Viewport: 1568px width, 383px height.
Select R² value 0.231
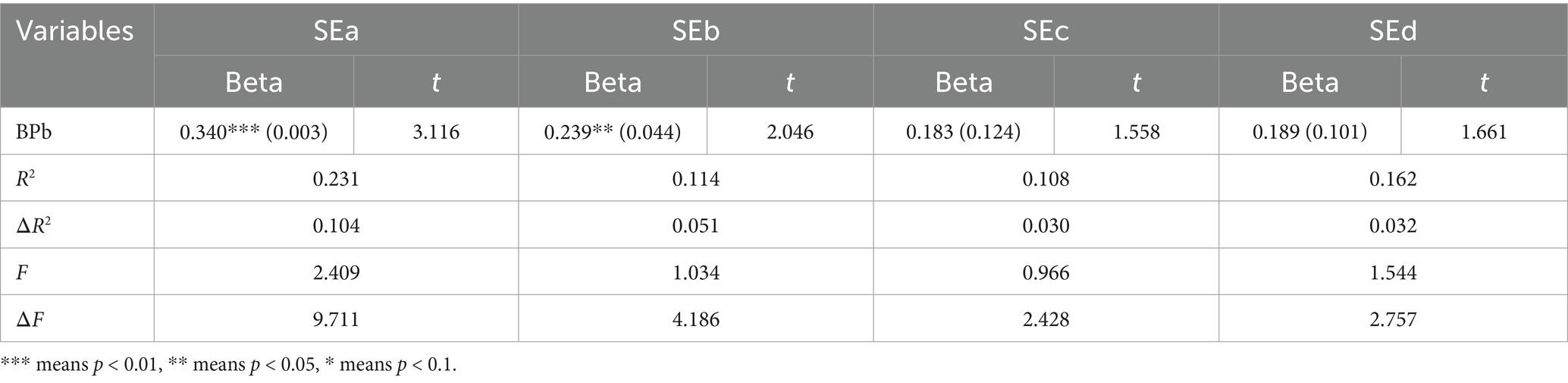pyautogui.click(x=336, y=178)
